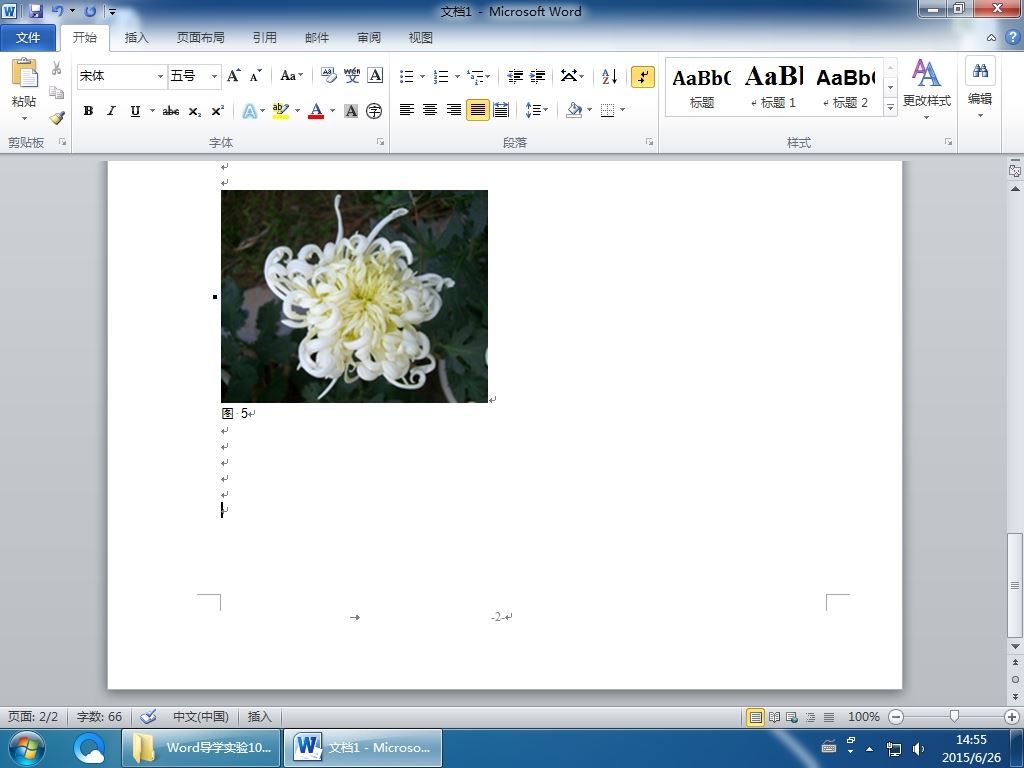Select the chrysanthemum picture in the document
This screenshot has width=1024, height=768.
(x=354, y=296)
